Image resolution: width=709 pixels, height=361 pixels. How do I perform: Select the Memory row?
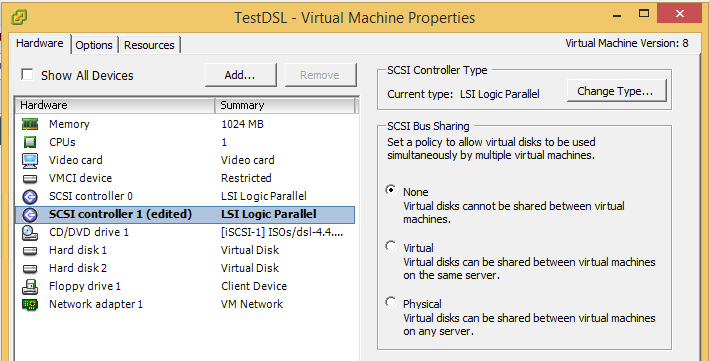tap(185, 124)
